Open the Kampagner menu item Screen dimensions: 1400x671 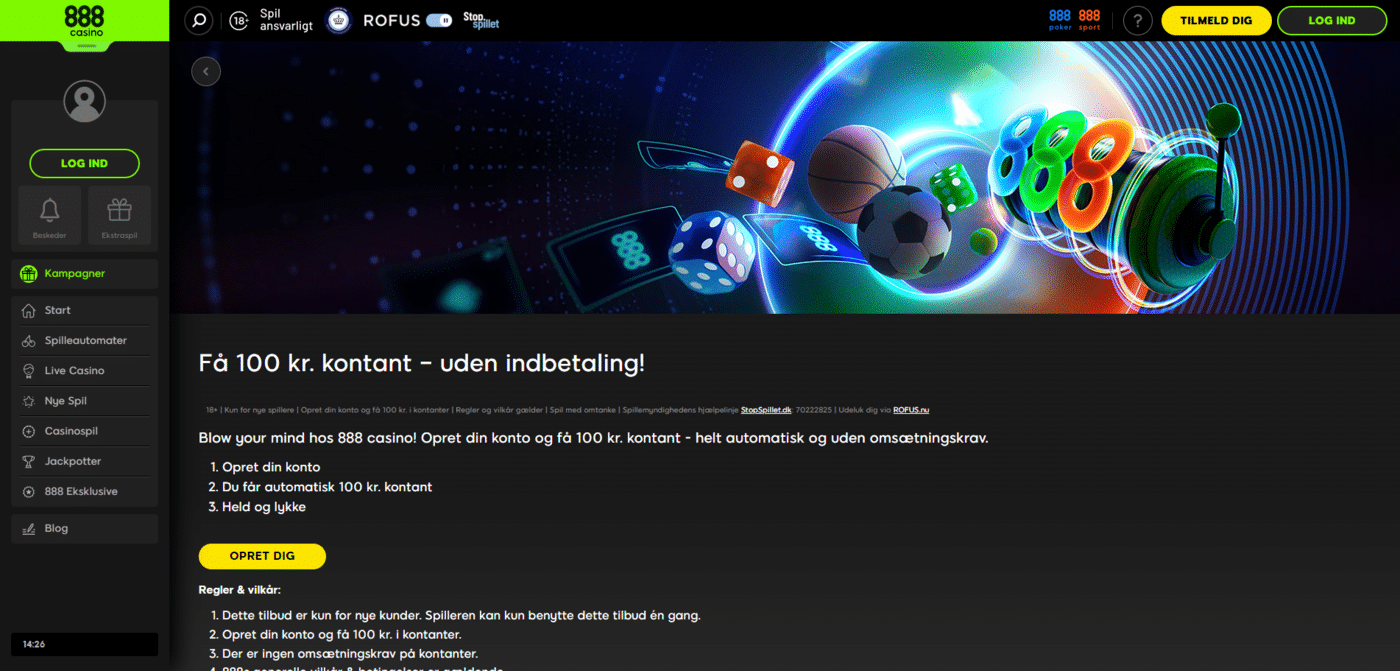(x=84, y=274)
